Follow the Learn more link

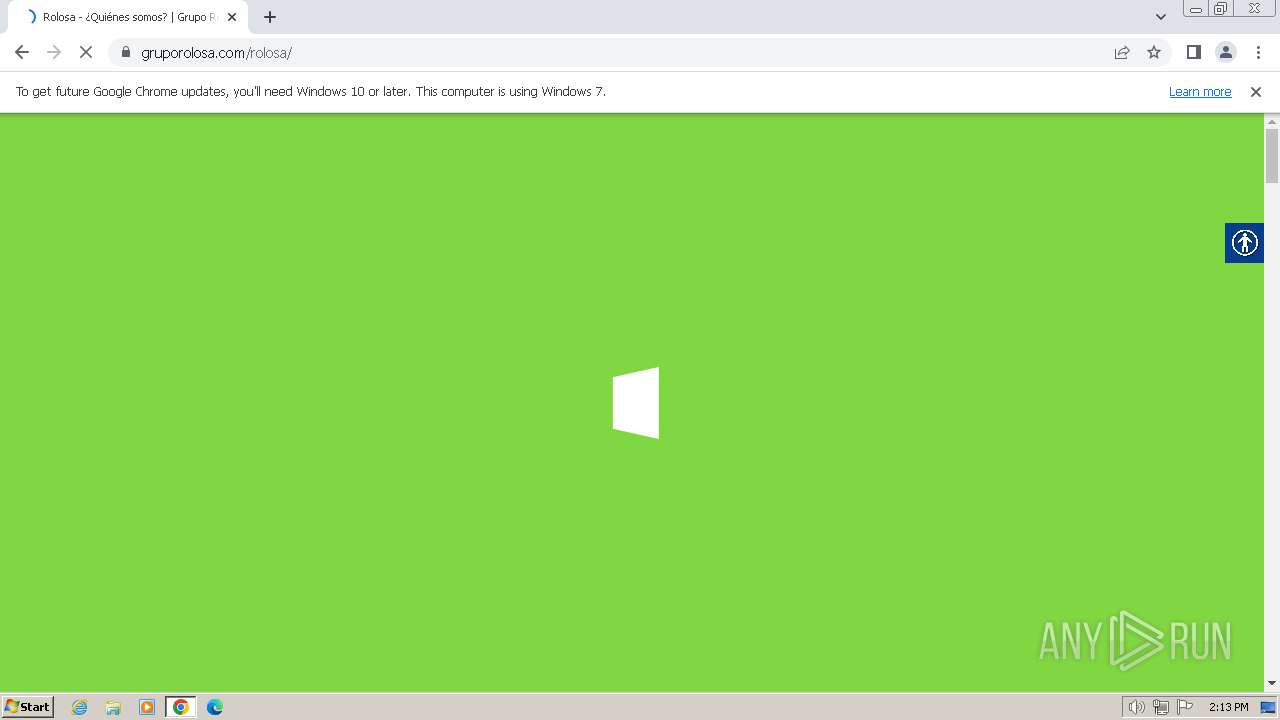[x=1200, y=91]
